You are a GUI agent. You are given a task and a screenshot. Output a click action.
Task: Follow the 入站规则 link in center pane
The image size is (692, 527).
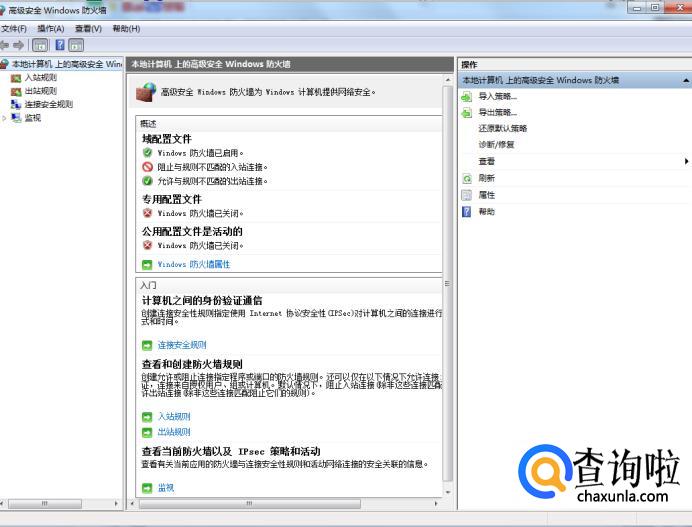(174, 417)
